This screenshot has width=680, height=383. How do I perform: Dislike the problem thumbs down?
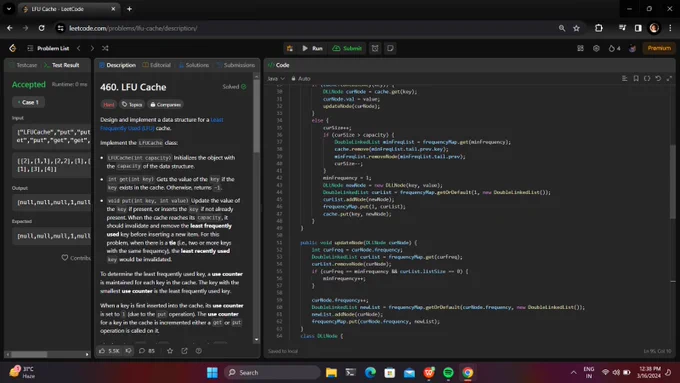point(128,350)
